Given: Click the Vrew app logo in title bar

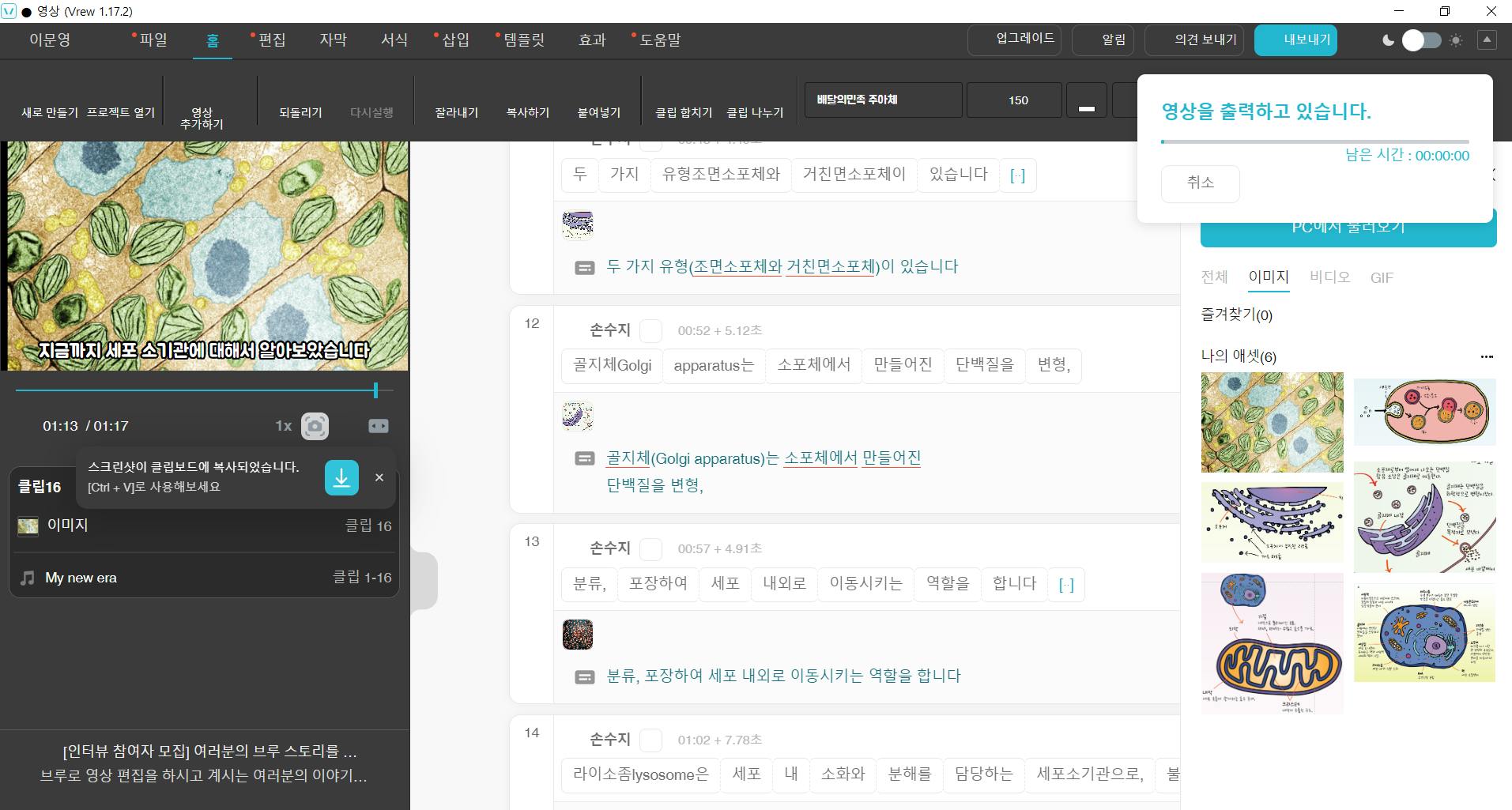Looking at the screenshot, I should point(9,11).
